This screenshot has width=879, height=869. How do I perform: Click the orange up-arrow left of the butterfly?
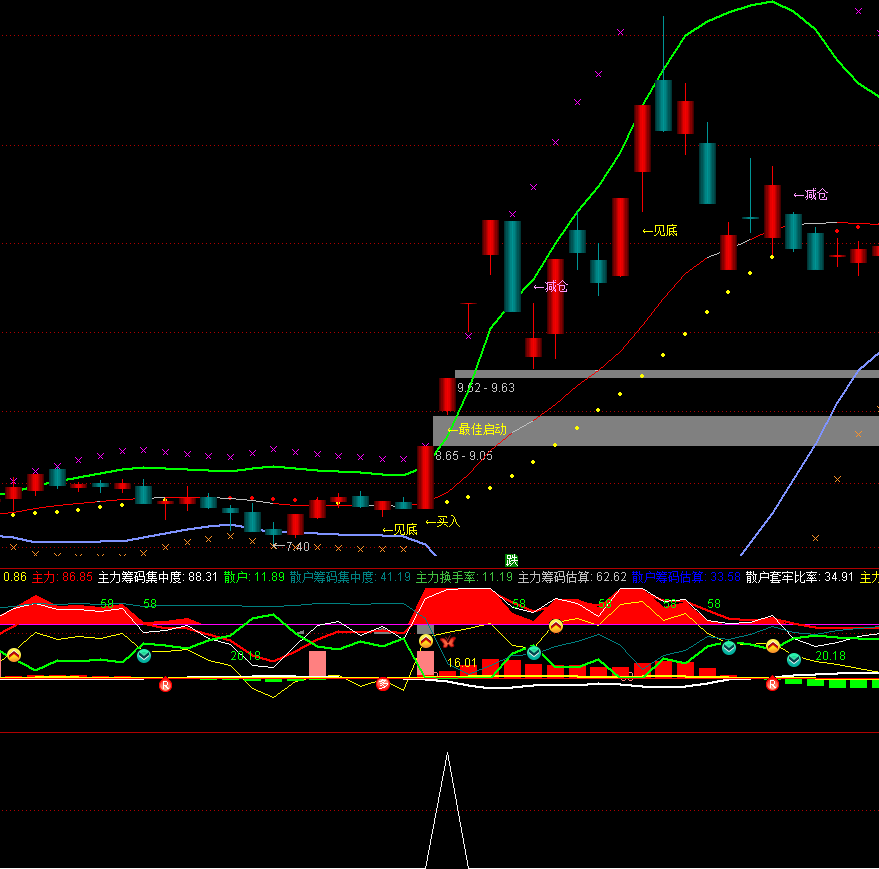click(426, 641)
